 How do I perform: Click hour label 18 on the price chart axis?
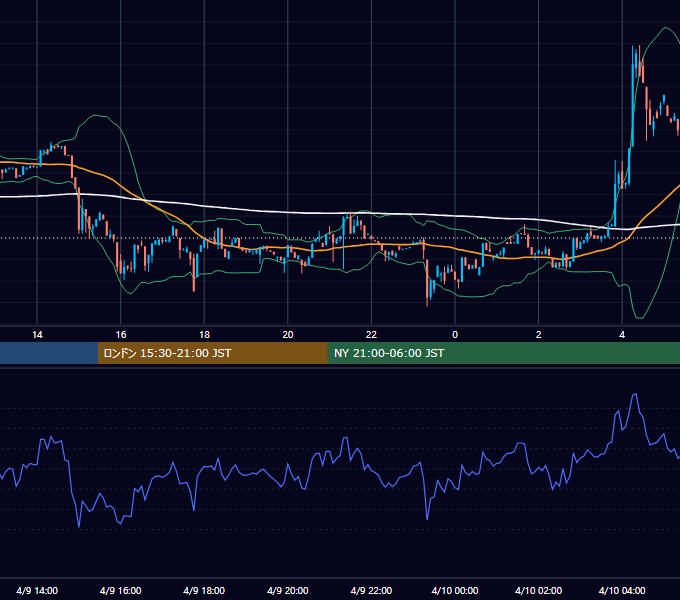[204, 335]
